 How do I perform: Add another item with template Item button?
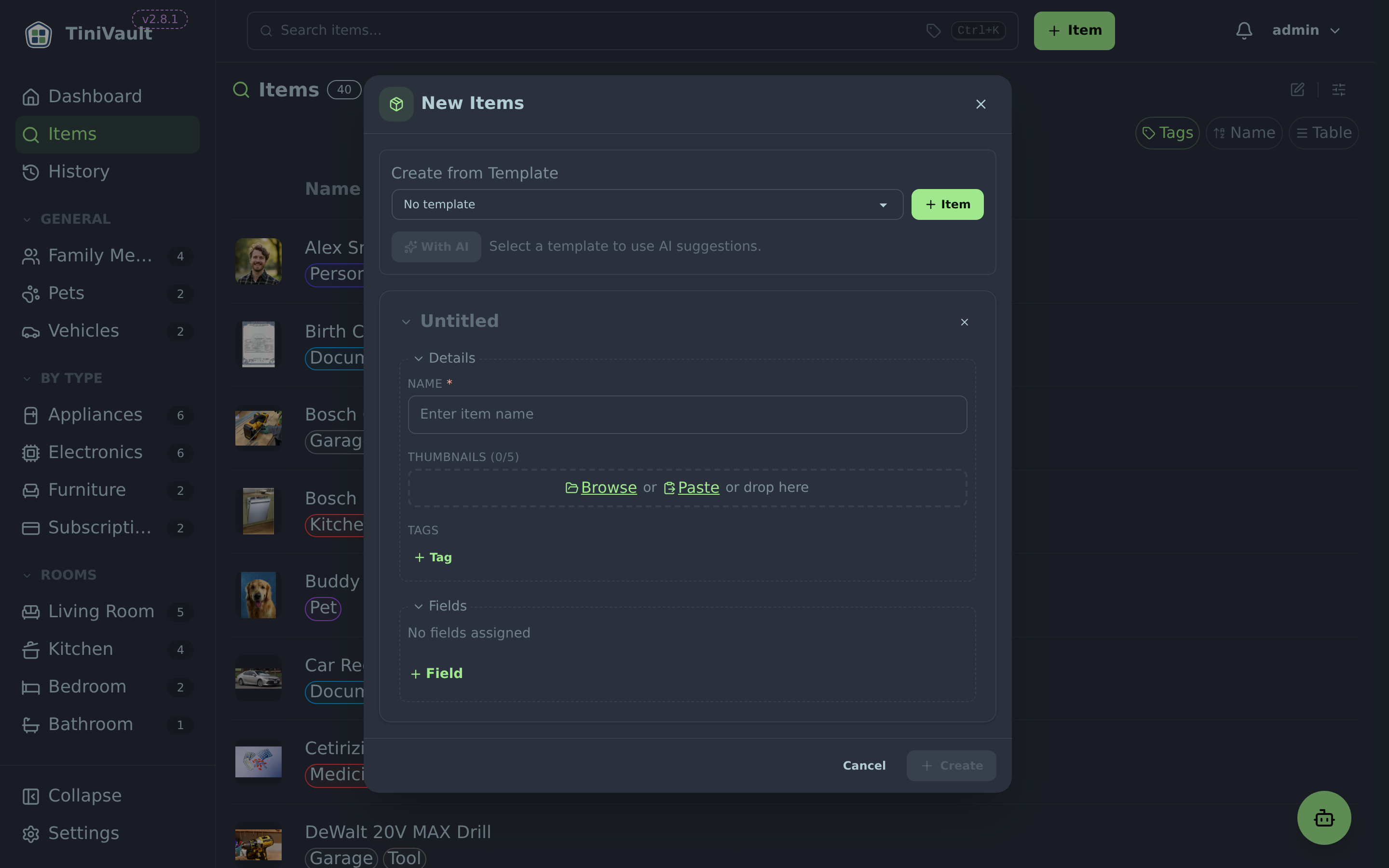pos(947,204)
